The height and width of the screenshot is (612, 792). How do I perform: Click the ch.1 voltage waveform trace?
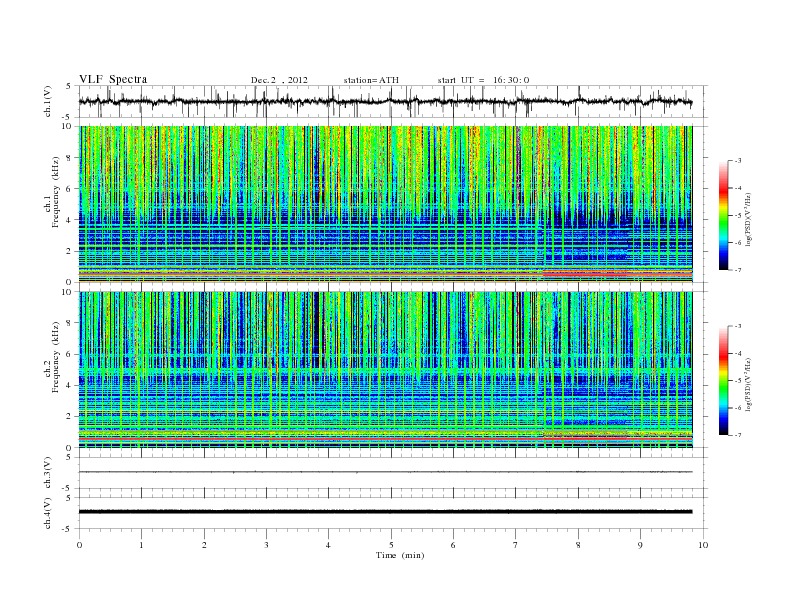385,101
